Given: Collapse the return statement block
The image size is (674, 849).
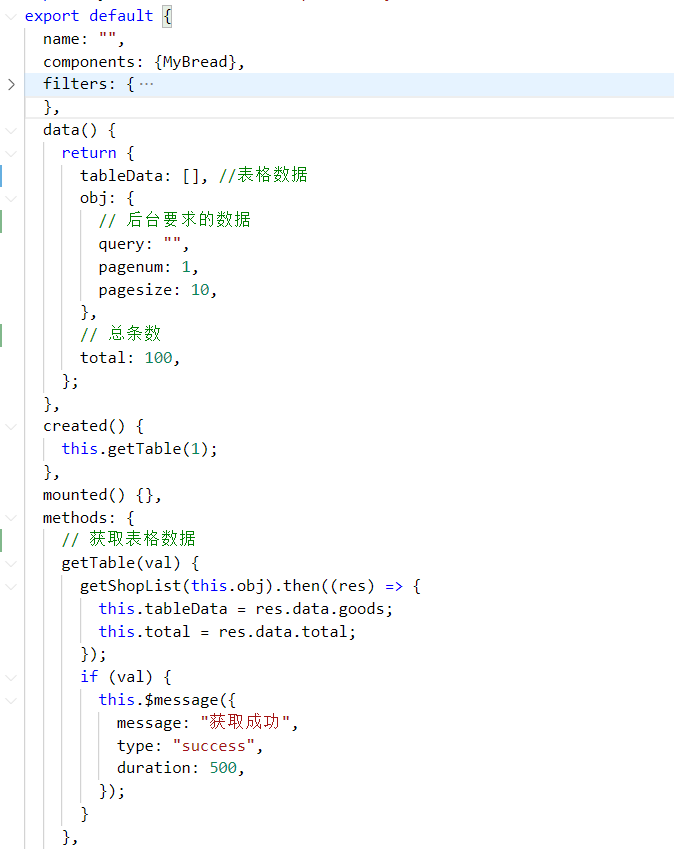Looking at the screenshot, I should [x=11, y=153].
